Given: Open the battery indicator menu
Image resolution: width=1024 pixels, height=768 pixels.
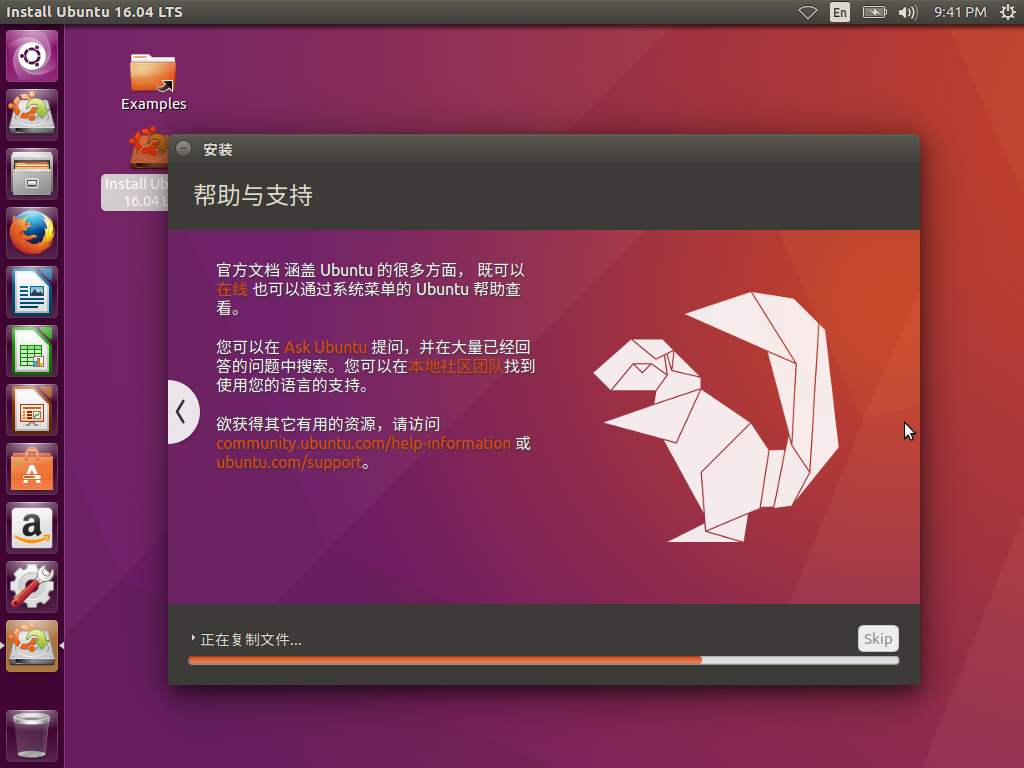Looking at the screenshot, I should tap(874, 12).
